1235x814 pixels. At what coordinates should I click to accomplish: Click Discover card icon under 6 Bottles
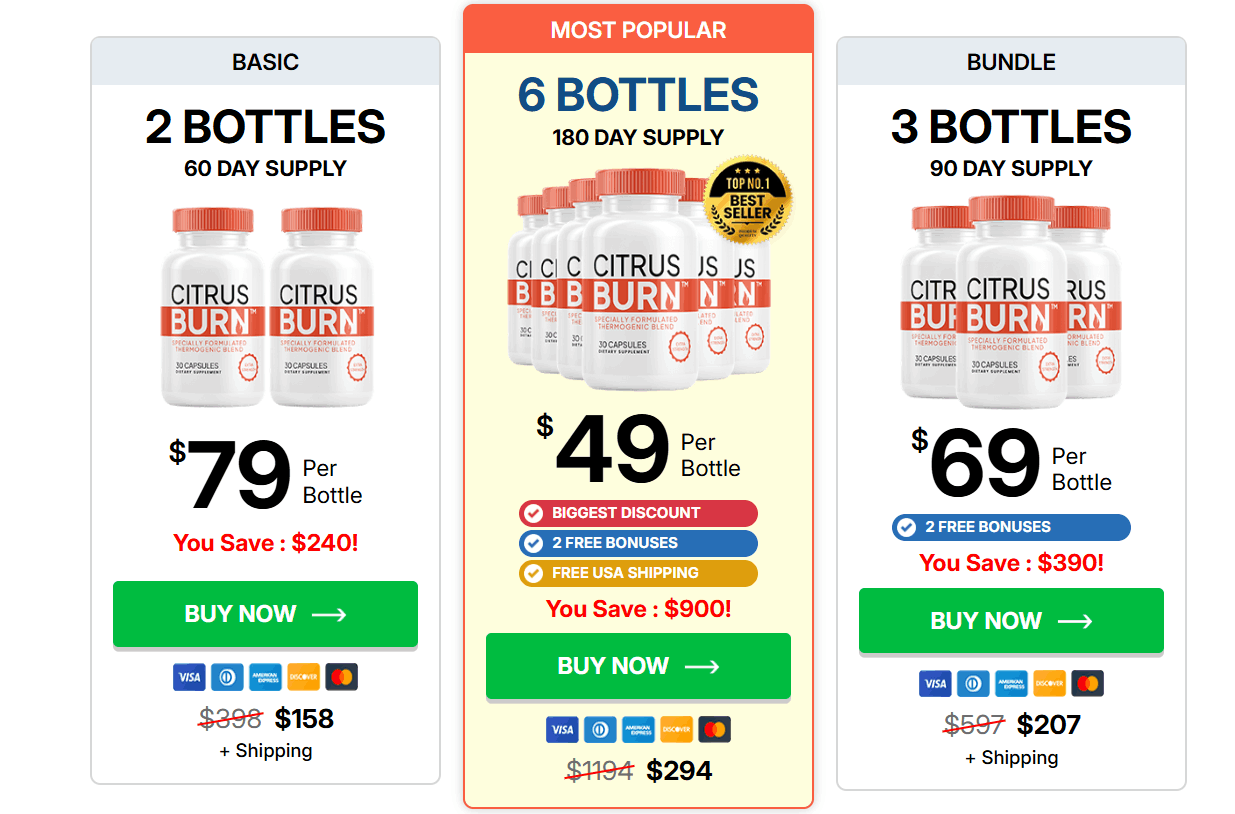(x=676, y=729)
